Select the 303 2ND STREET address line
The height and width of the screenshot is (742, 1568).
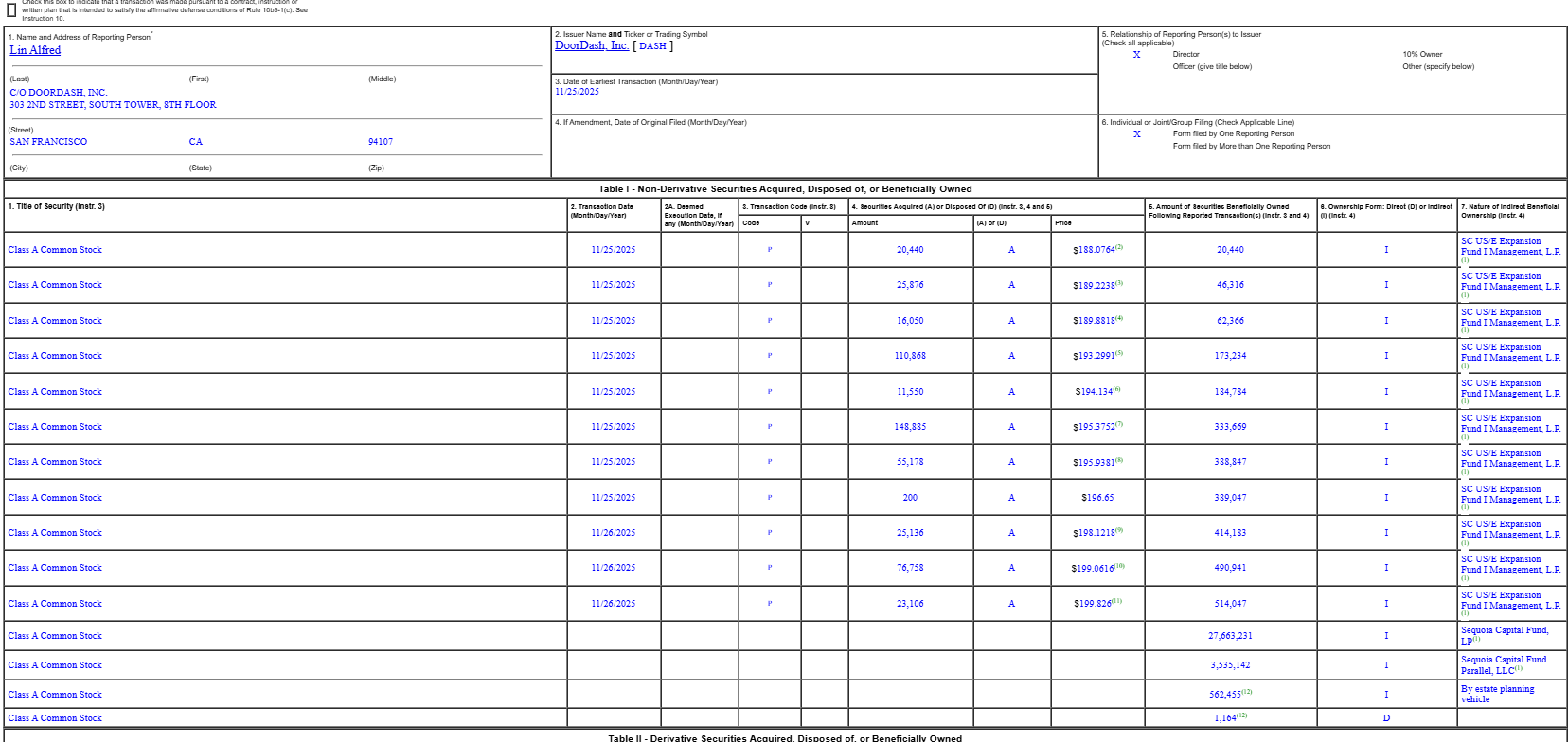(113, 105)
